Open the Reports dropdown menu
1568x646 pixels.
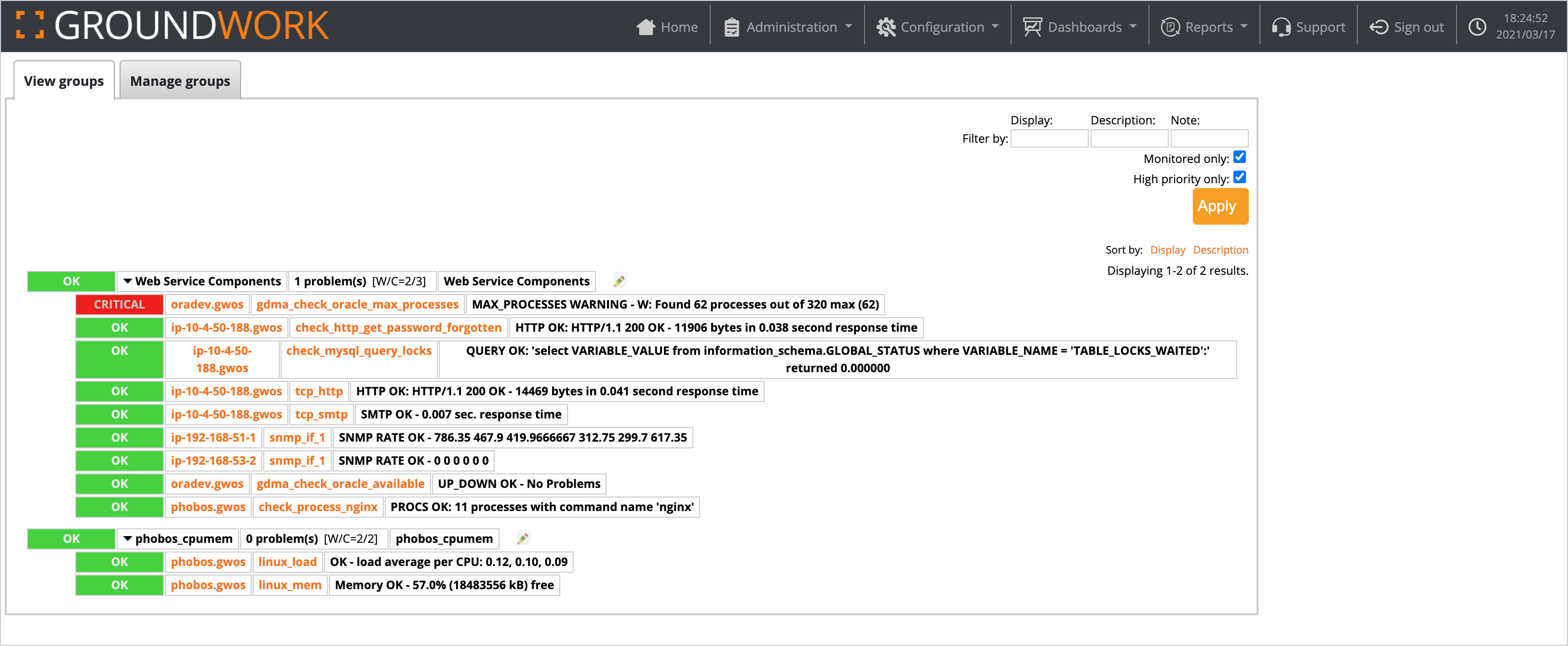[1204, 27]
